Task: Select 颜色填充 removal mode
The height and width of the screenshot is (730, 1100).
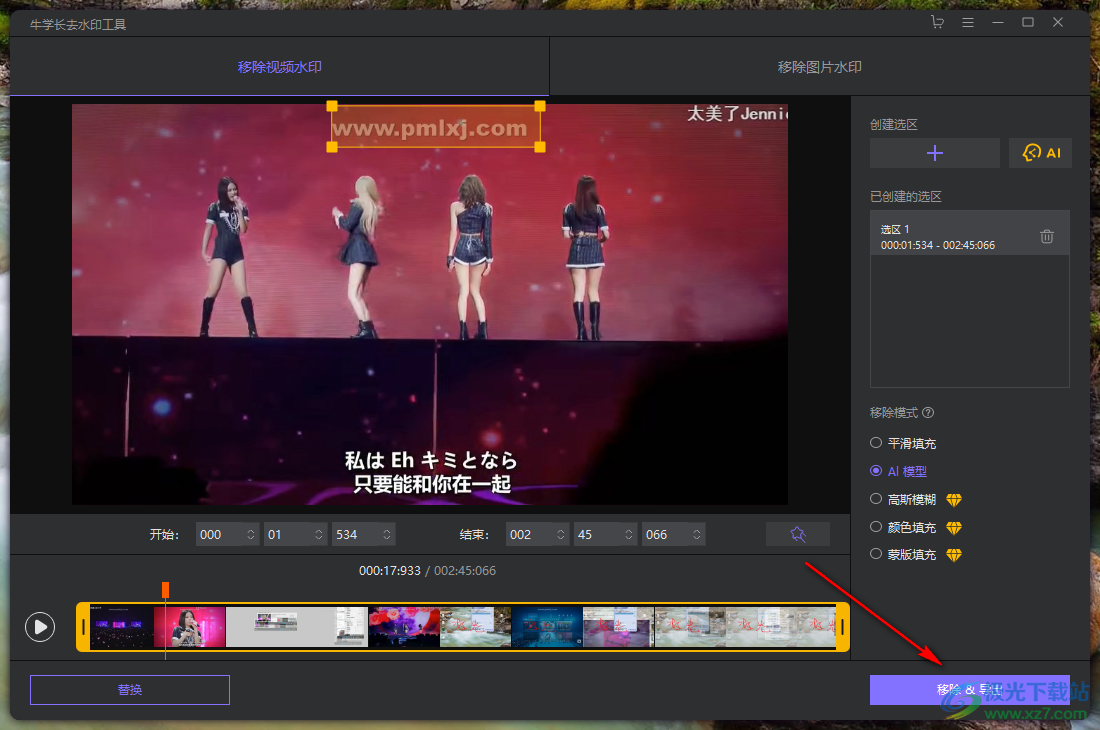Action: click(903, 527)
